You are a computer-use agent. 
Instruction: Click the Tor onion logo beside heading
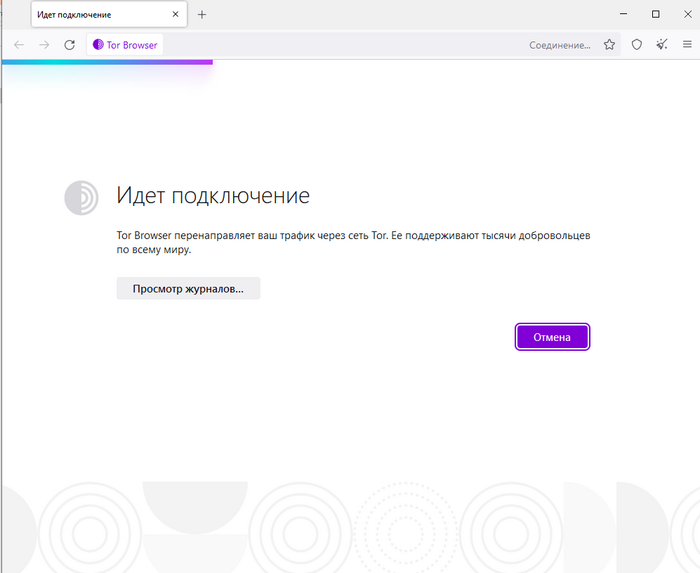(x=81, y=198)
